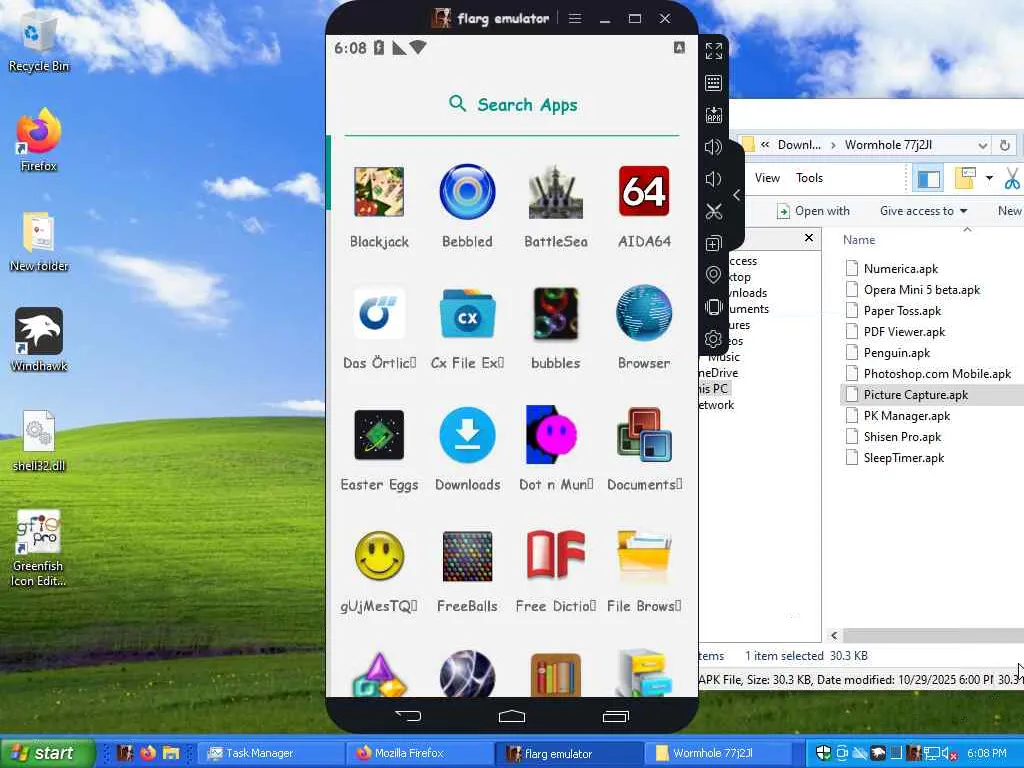Click the emulator fullscreen icon
This screenshot has height=768, width=1024.
tap(714, 51)
